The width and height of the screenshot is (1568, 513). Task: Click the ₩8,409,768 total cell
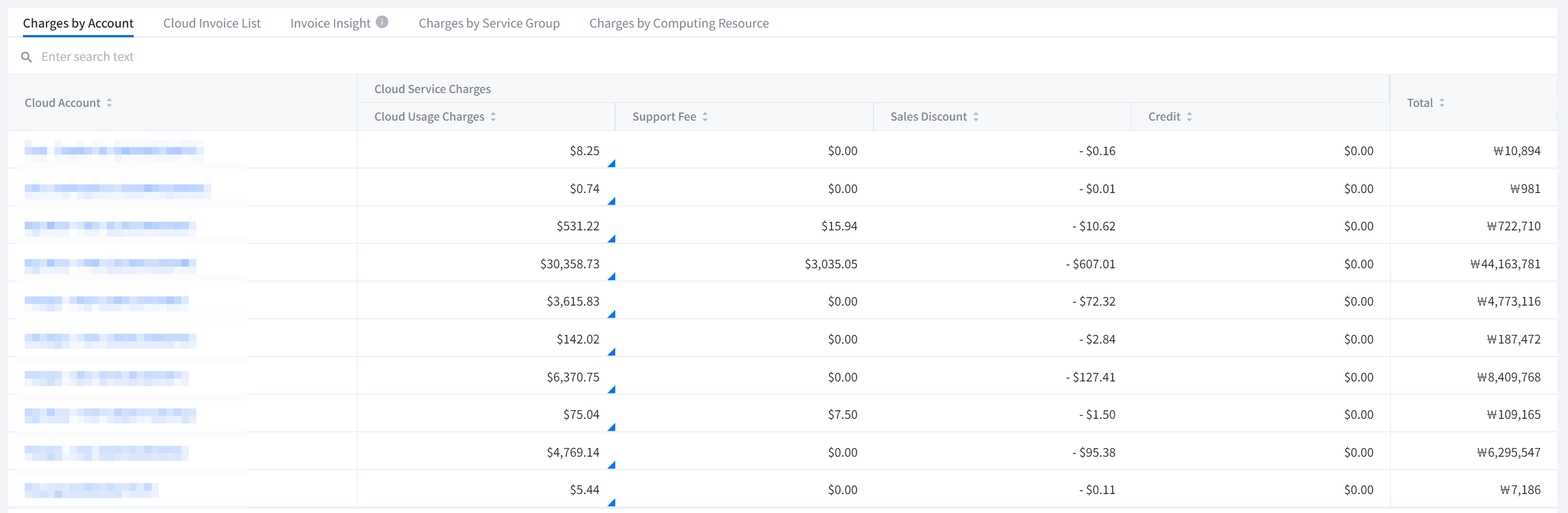click(1508, 377)
